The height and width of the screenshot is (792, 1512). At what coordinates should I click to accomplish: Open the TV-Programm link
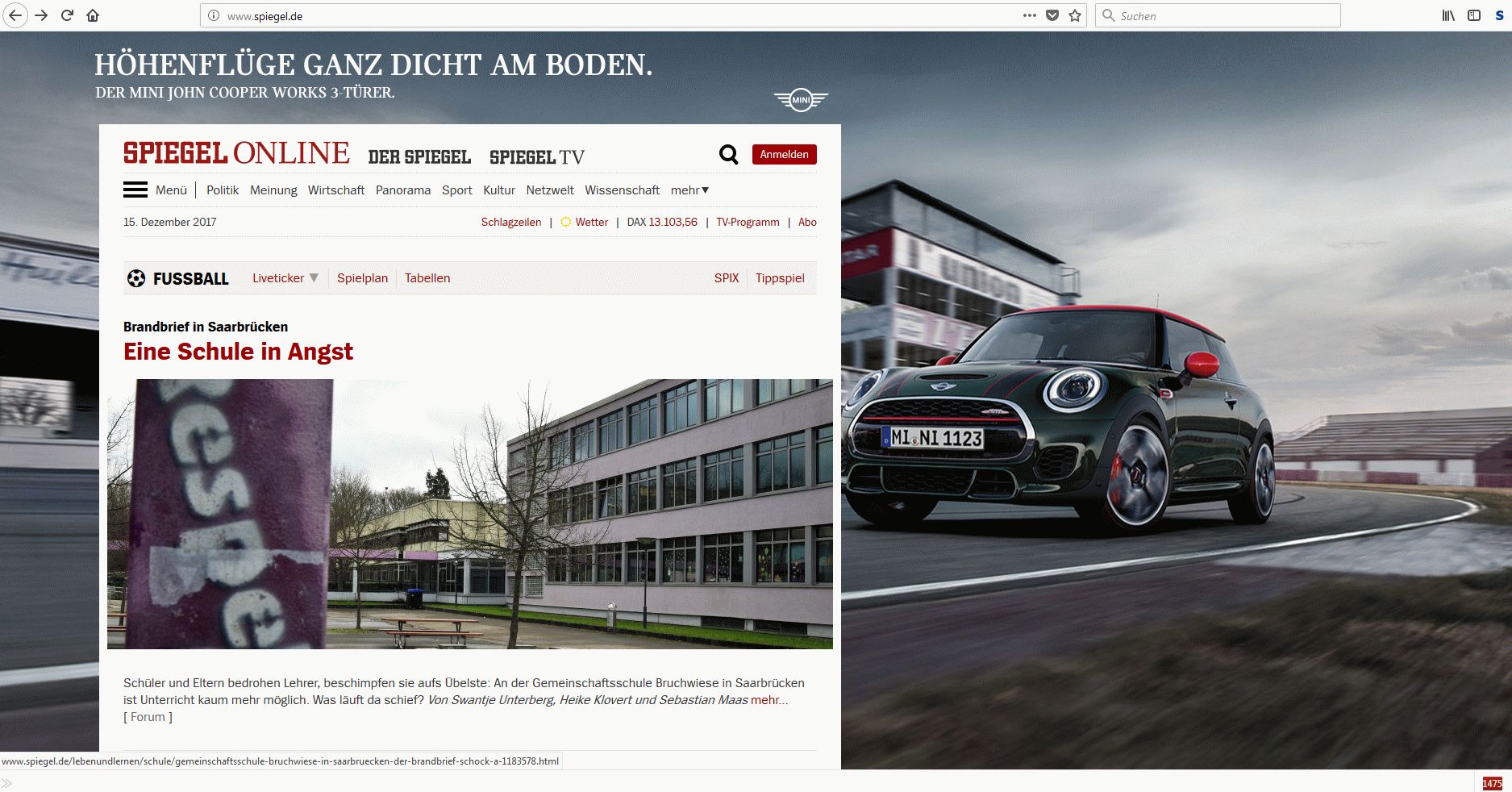[748, 222]
